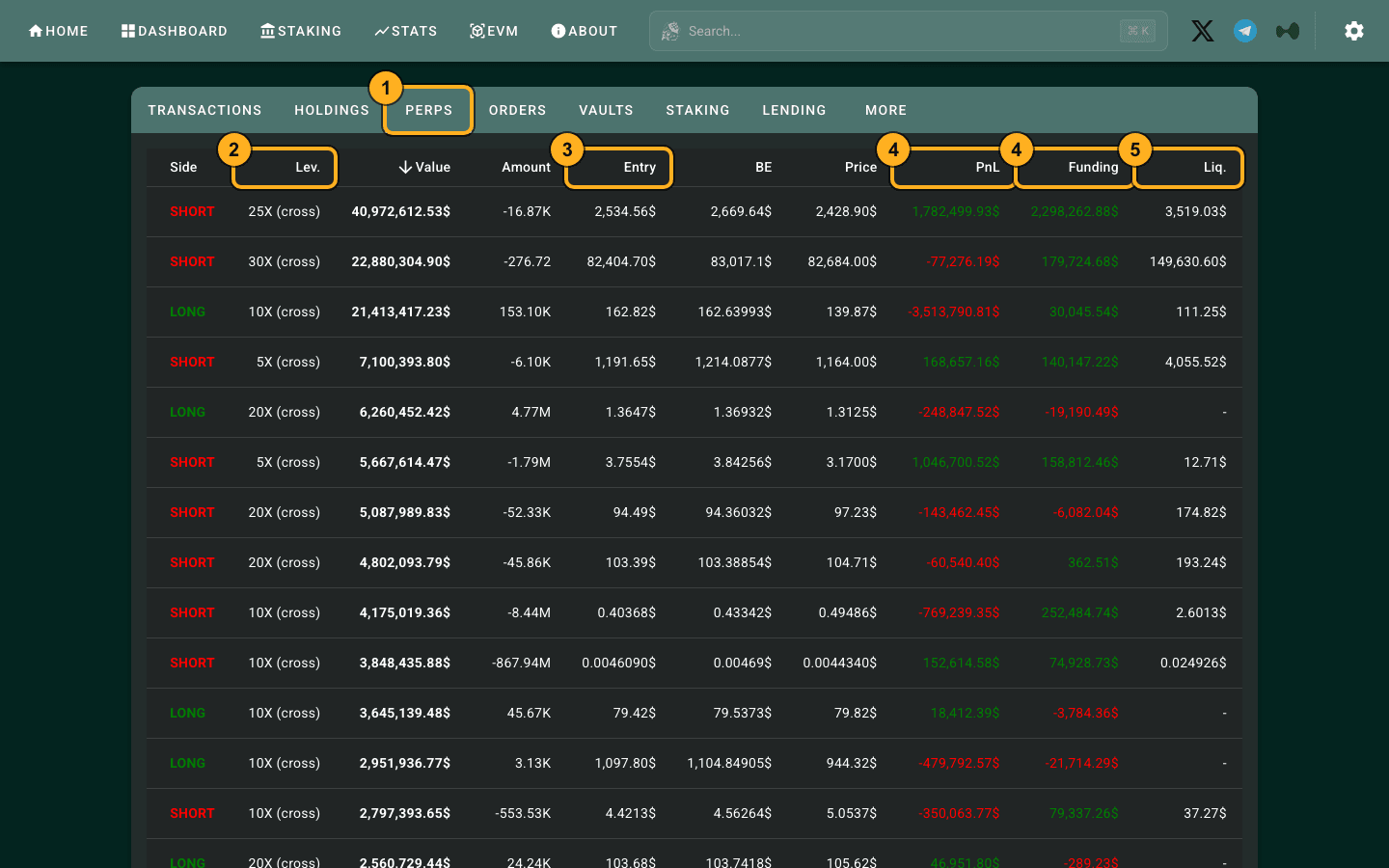Click LONG label in 21,413,417.23$ row
The height and width of the screenshot is (868, 1389).
[187, 312]
